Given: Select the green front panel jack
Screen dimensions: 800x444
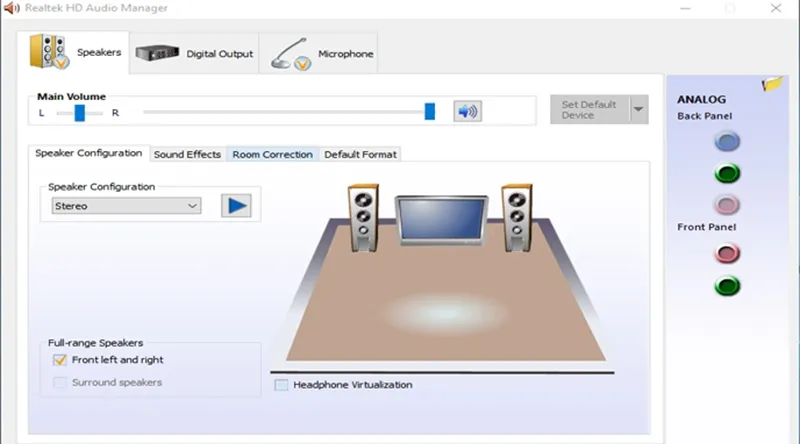Looking at the screenshot, I should coord(727,287).
